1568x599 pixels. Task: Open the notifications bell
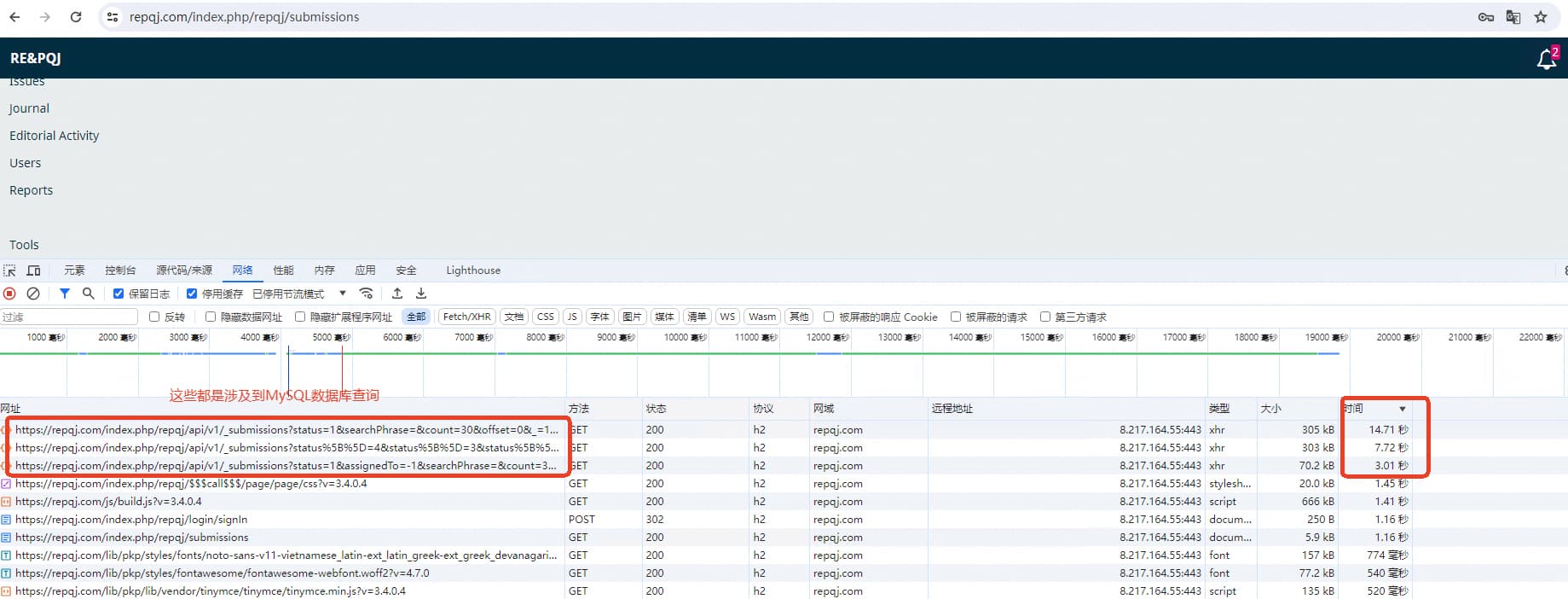[1546, 59]
